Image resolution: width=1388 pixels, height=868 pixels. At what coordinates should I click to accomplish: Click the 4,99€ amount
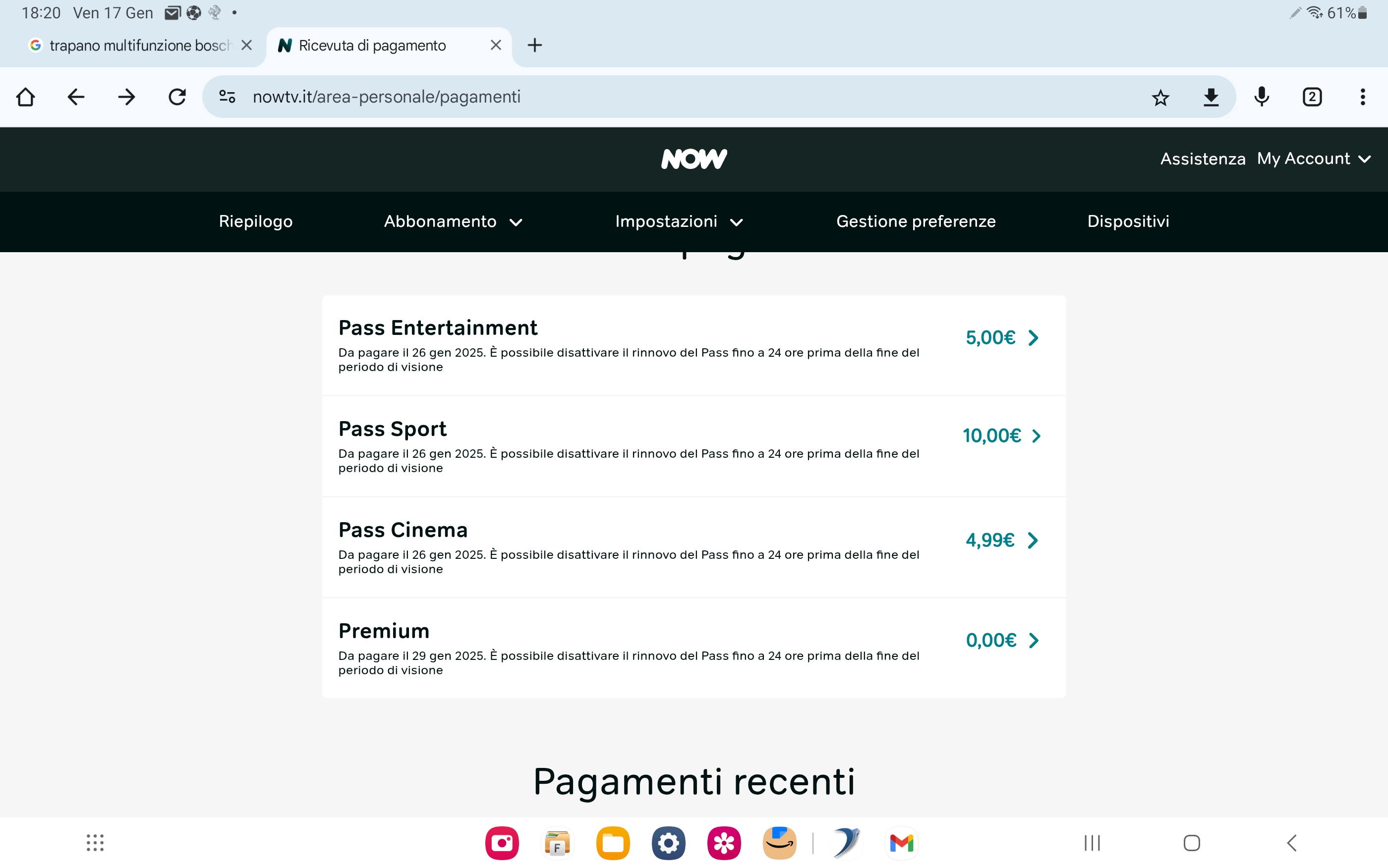pyautogui.click(x=990, y=541)
